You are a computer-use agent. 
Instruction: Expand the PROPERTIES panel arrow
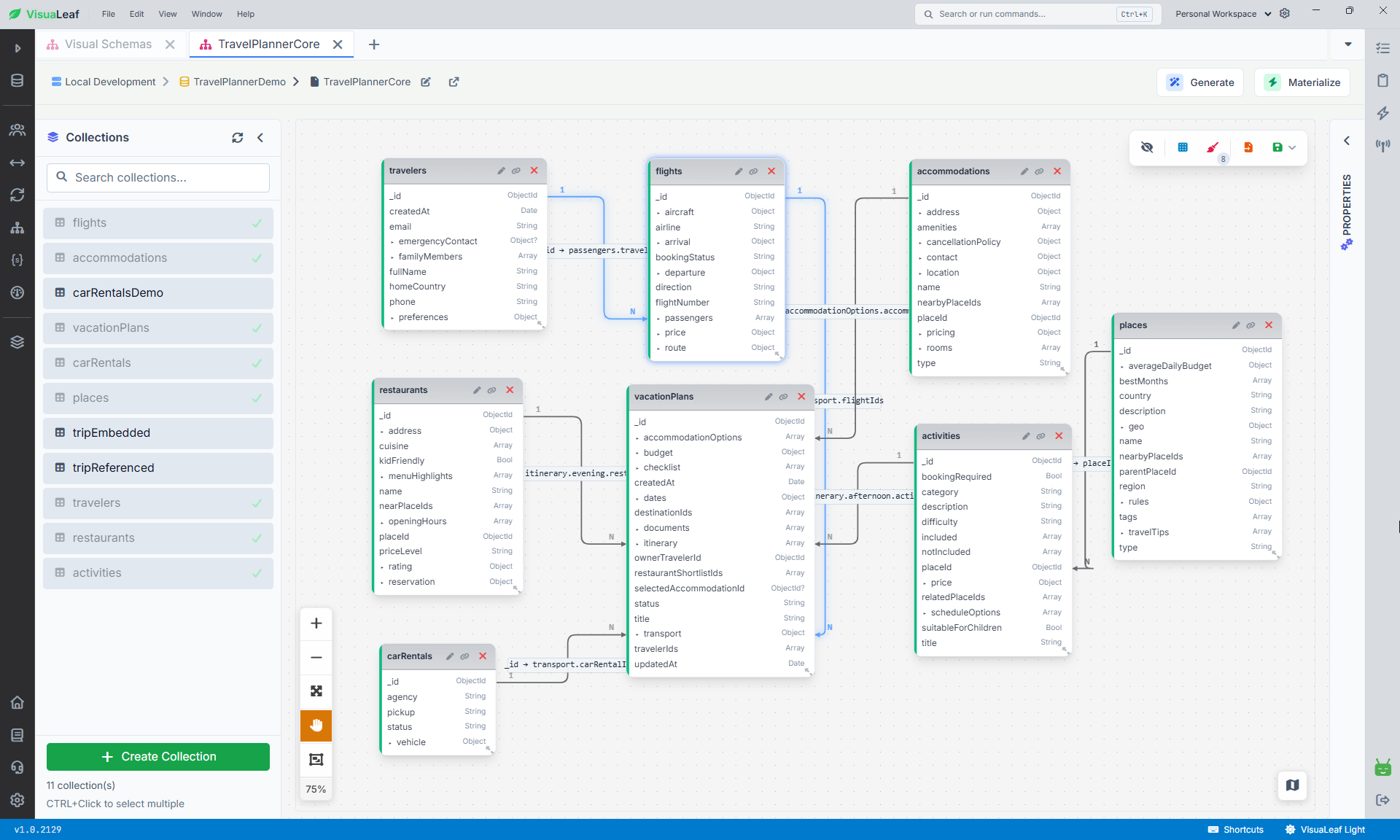point(1347,141)
